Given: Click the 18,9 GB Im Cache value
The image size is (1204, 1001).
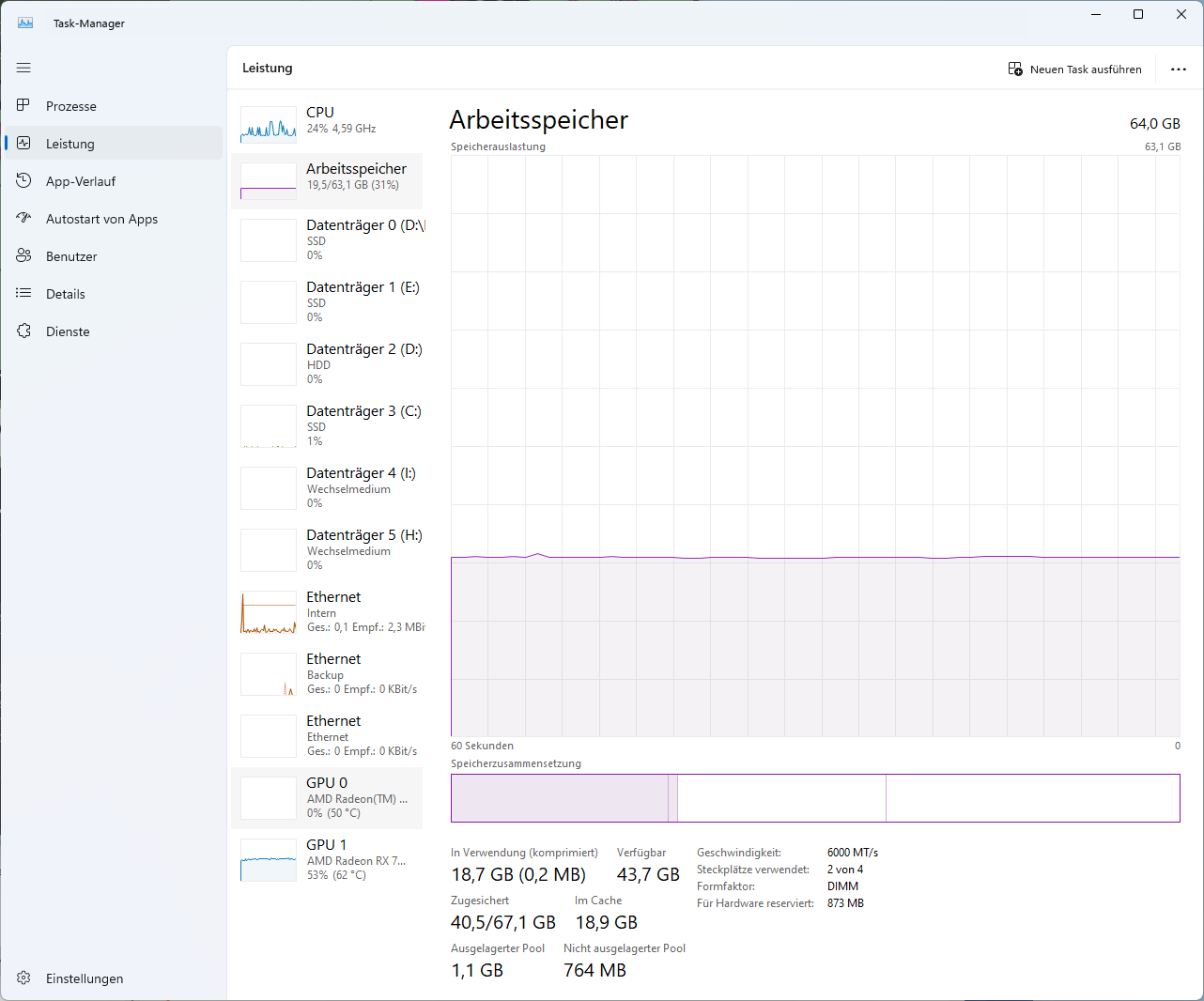Looking at the screenshot, I should click(x=607, y=922).
